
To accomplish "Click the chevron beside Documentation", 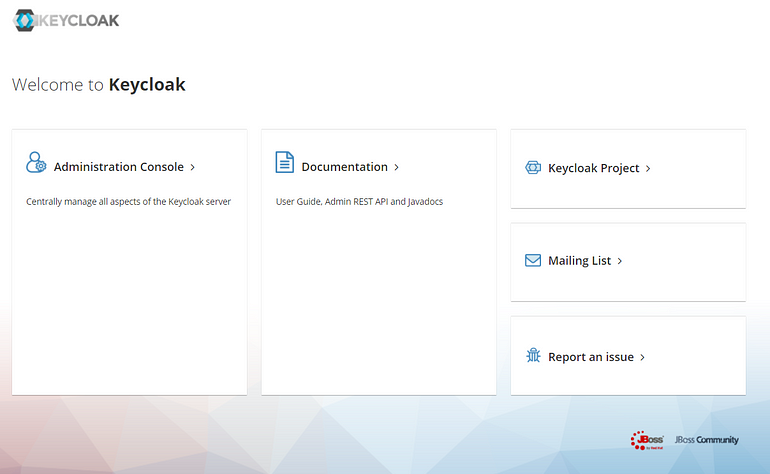I will point(396,167).
